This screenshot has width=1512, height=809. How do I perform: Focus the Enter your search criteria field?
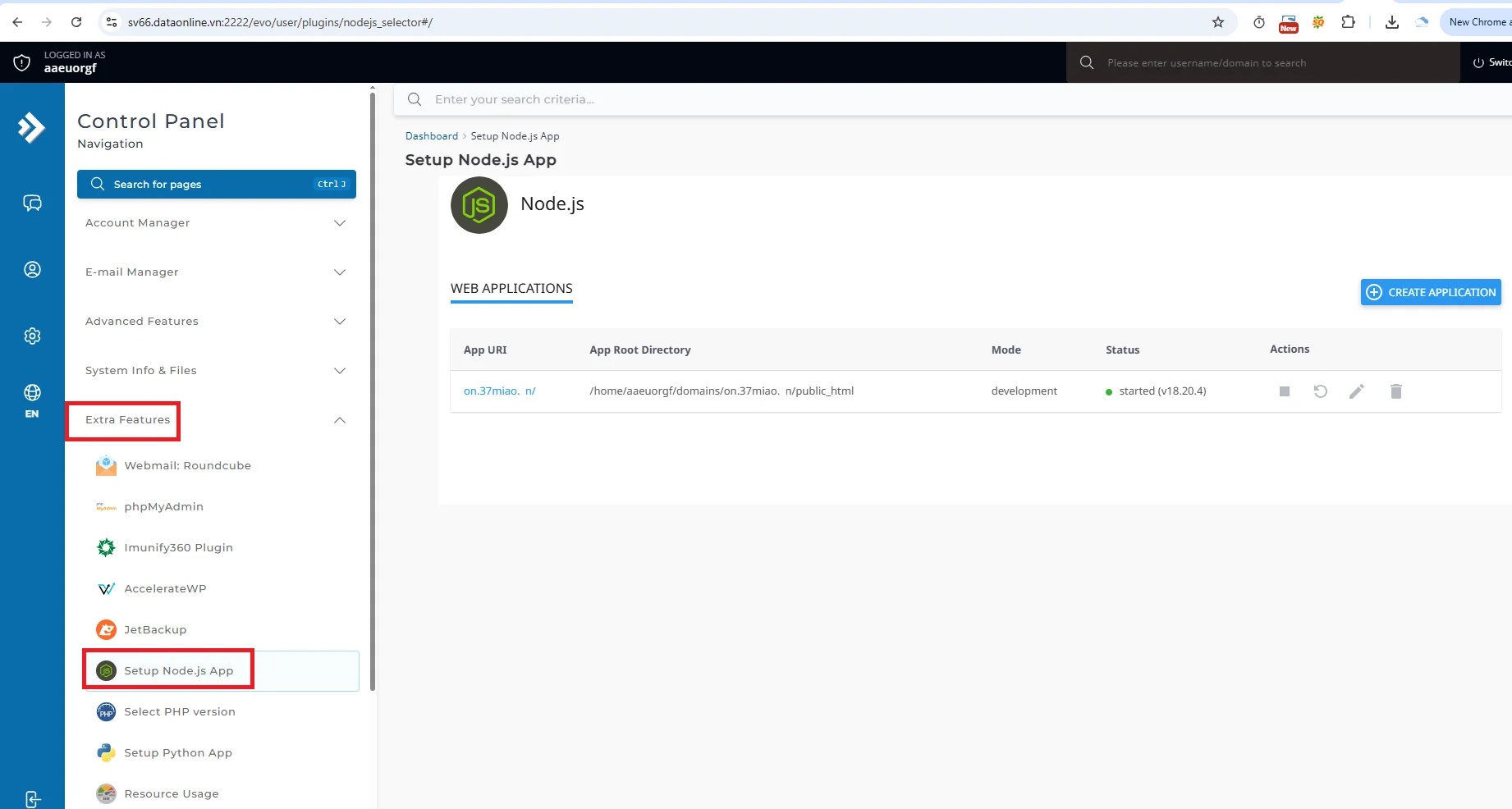pos(952,99)
